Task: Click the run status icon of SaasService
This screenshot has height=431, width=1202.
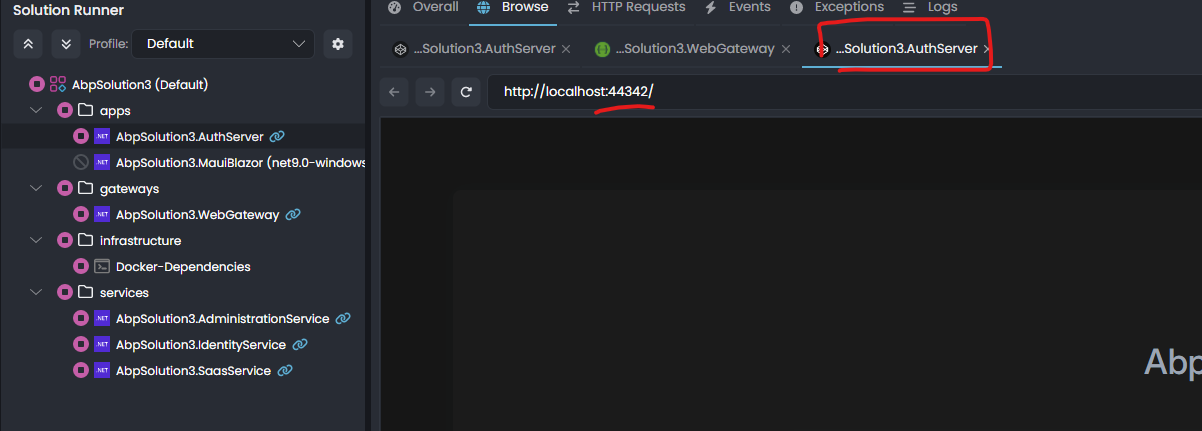Action: (81, 370)
